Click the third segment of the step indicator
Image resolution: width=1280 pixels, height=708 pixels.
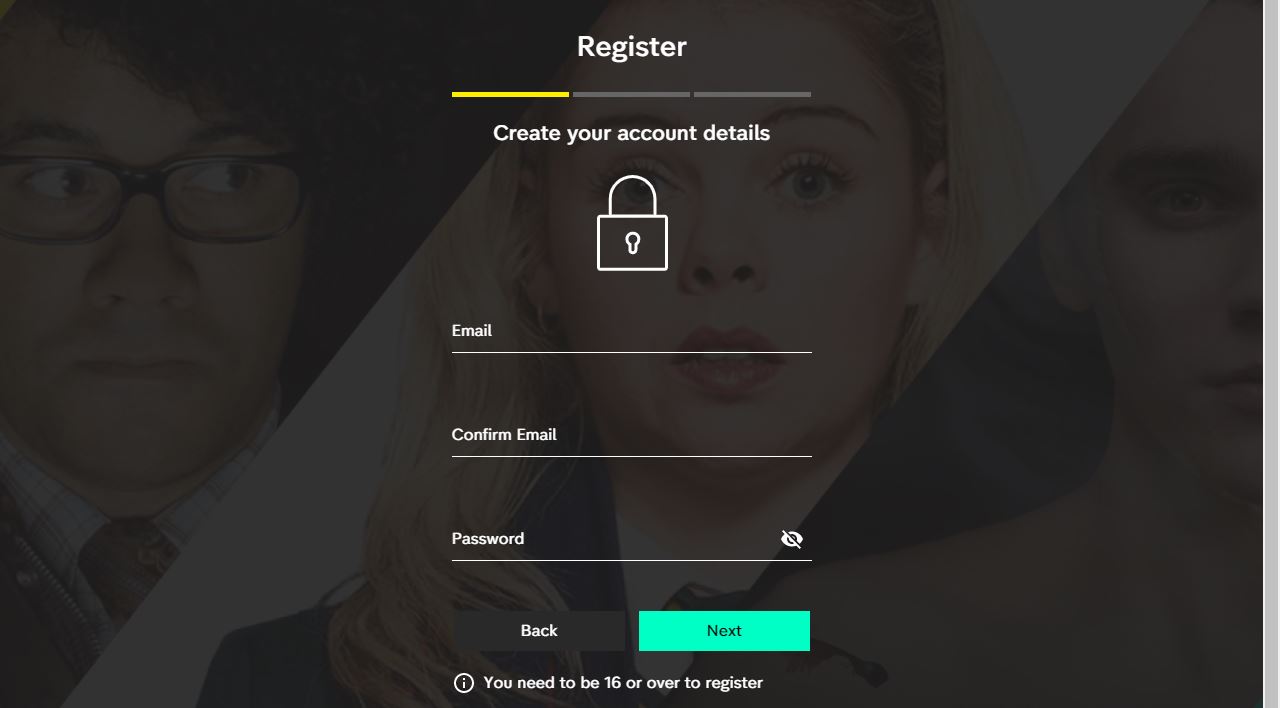pos(753,94)
